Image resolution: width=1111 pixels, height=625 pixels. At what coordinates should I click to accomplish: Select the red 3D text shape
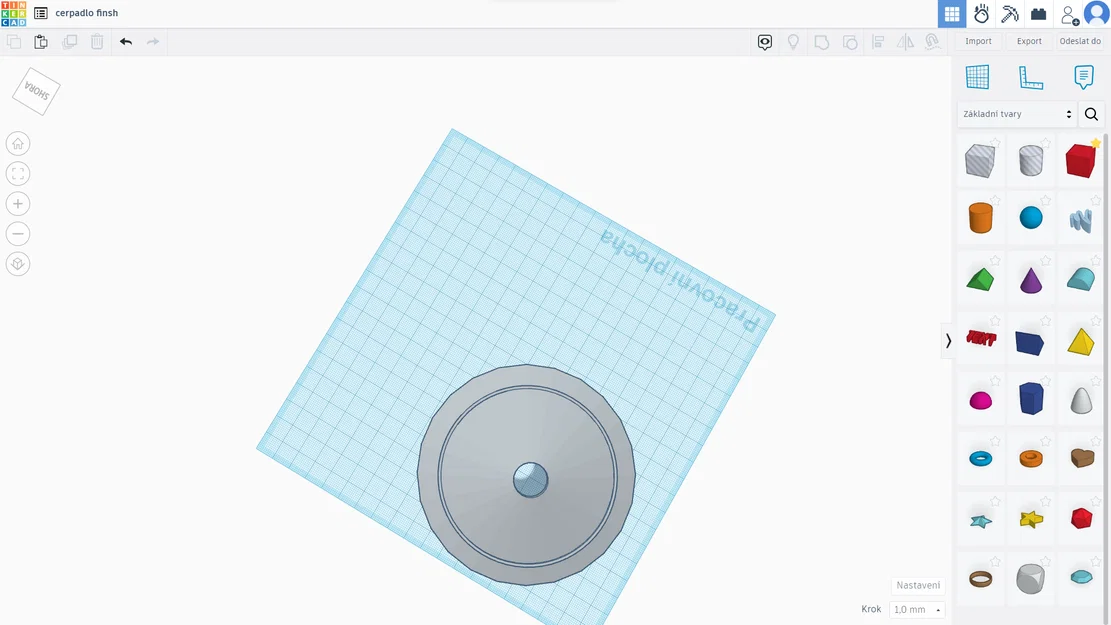981,338
